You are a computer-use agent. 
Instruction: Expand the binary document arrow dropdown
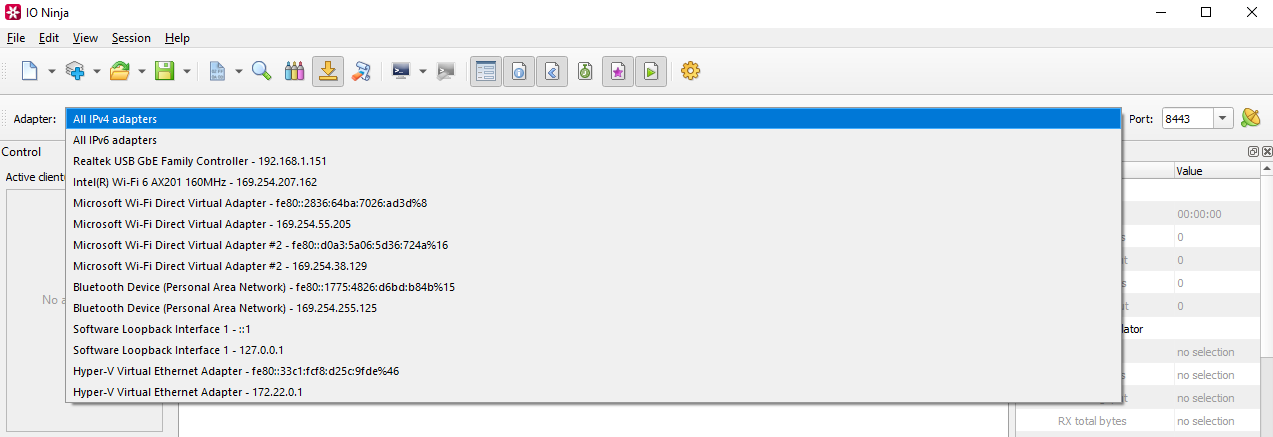click(x=239, y=71)
